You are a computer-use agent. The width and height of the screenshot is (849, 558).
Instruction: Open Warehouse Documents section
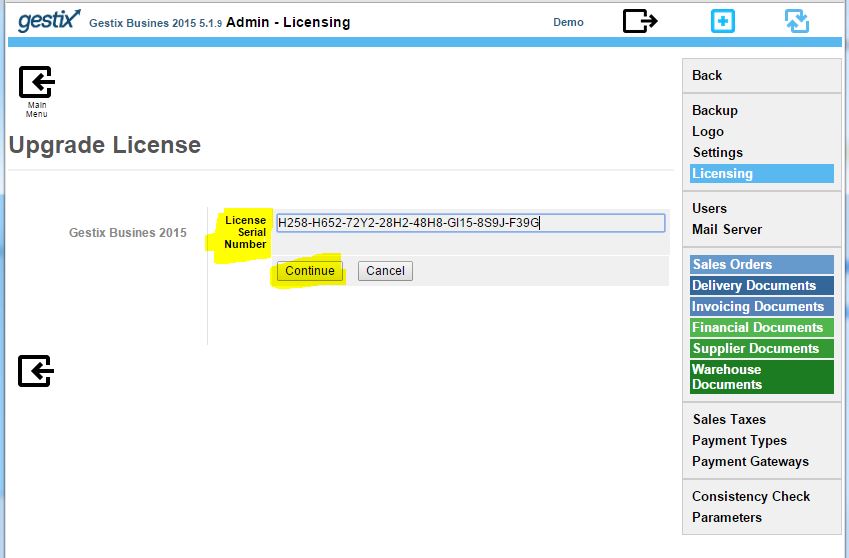762,377
